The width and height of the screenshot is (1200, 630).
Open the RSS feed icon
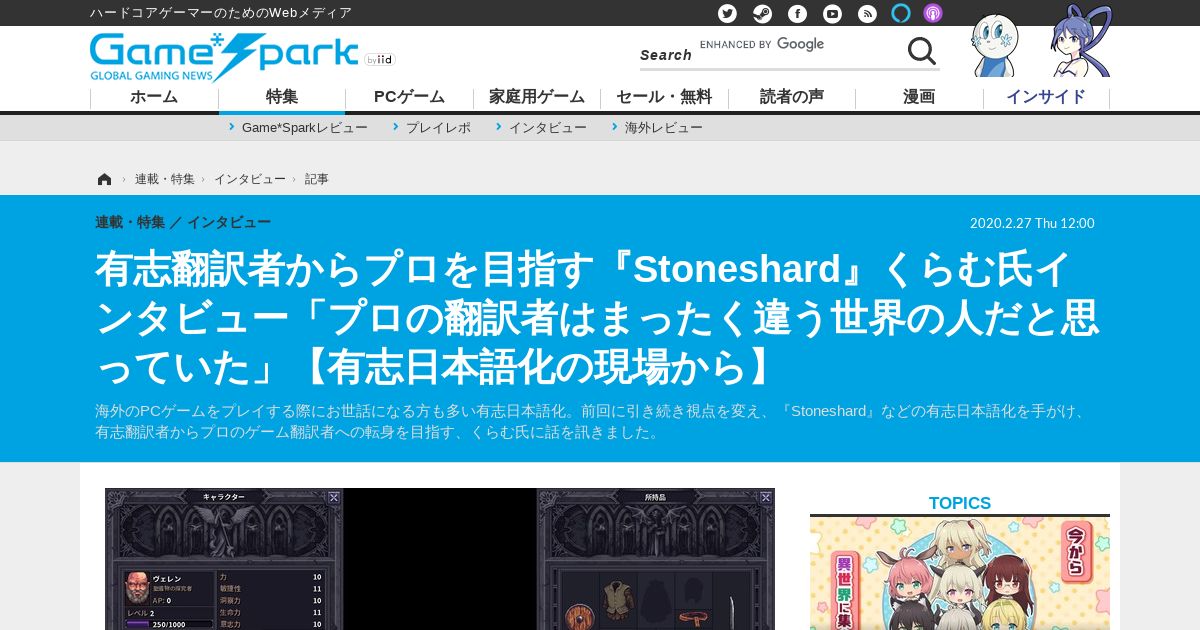pyautogui.click(x=867, y=13)
